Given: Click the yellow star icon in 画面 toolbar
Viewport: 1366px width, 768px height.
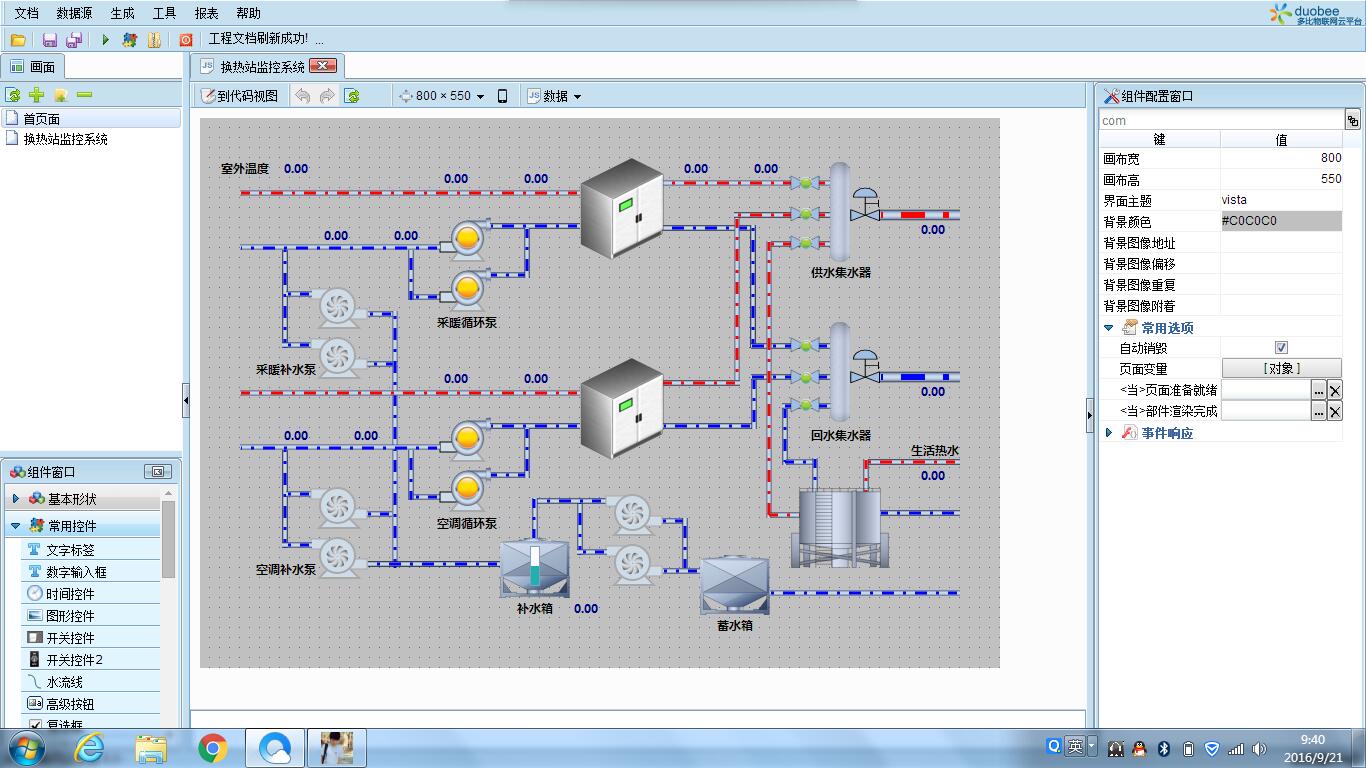Looking at the screenshot, I should (61, 95).
